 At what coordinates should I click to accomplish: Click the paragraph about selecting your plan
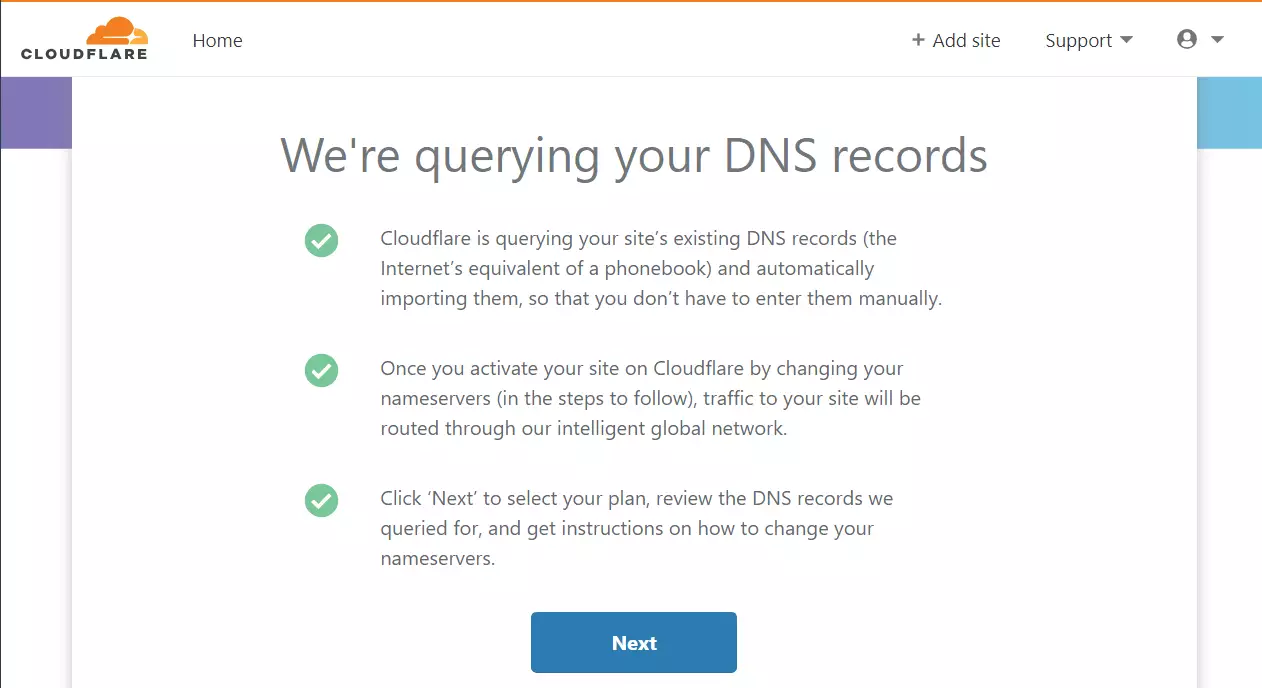click(x=636, y=528)
